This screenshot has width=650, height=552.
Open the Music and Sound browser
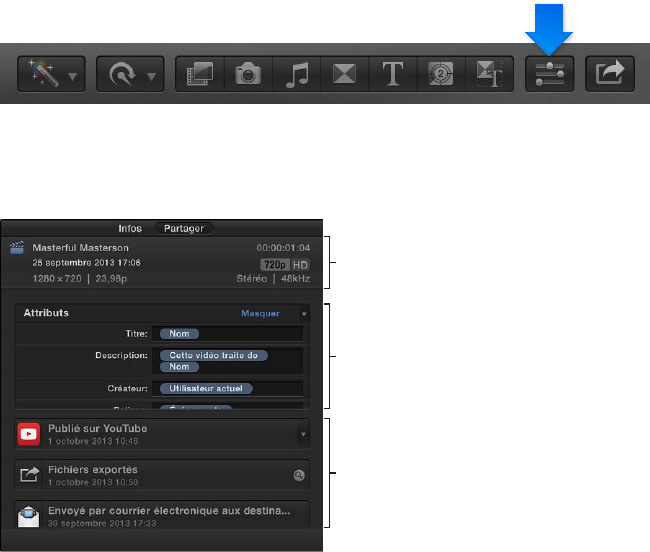[297, 74]
